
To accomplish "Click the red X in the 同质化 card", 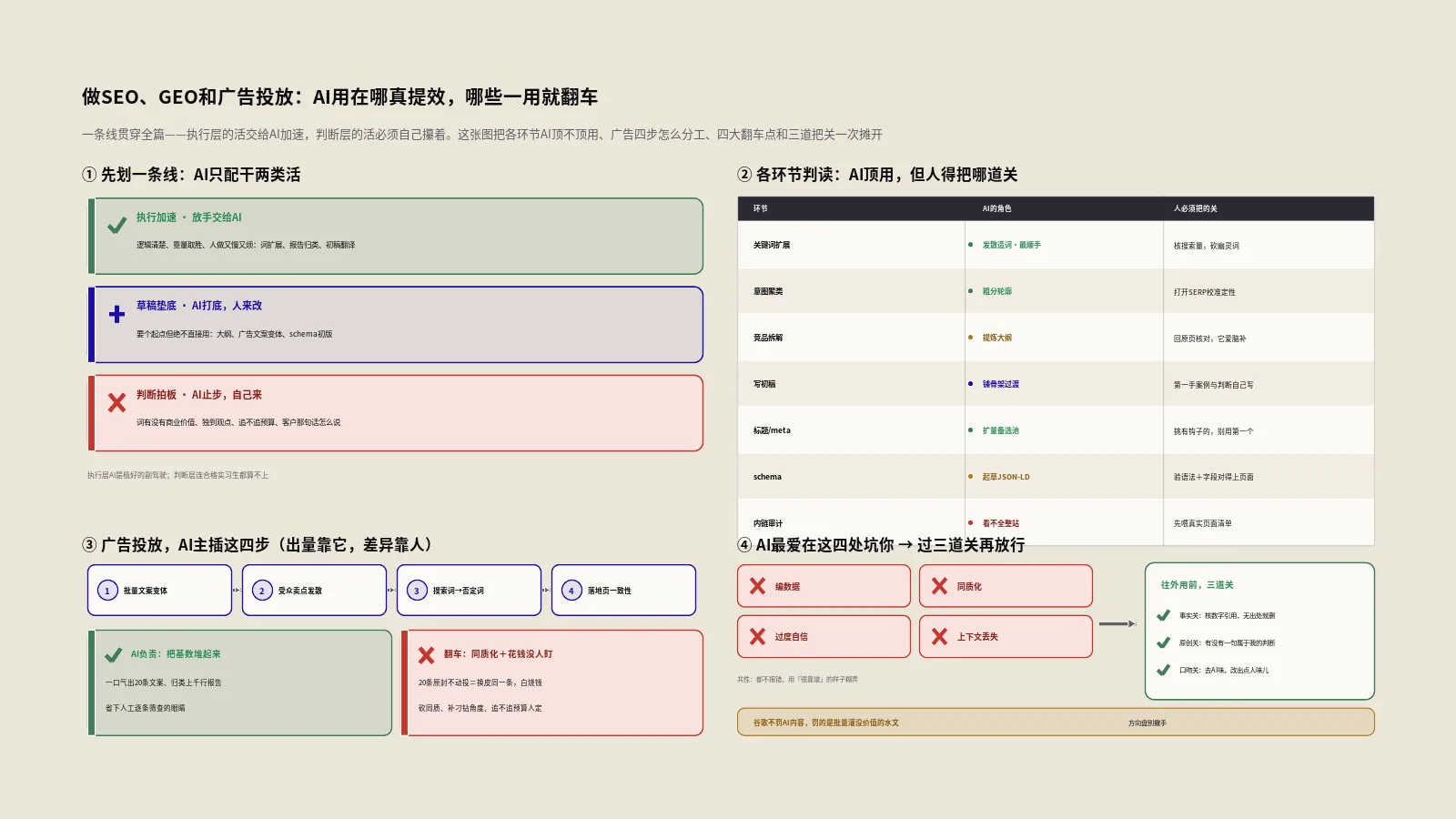I will tap(939, 586).
